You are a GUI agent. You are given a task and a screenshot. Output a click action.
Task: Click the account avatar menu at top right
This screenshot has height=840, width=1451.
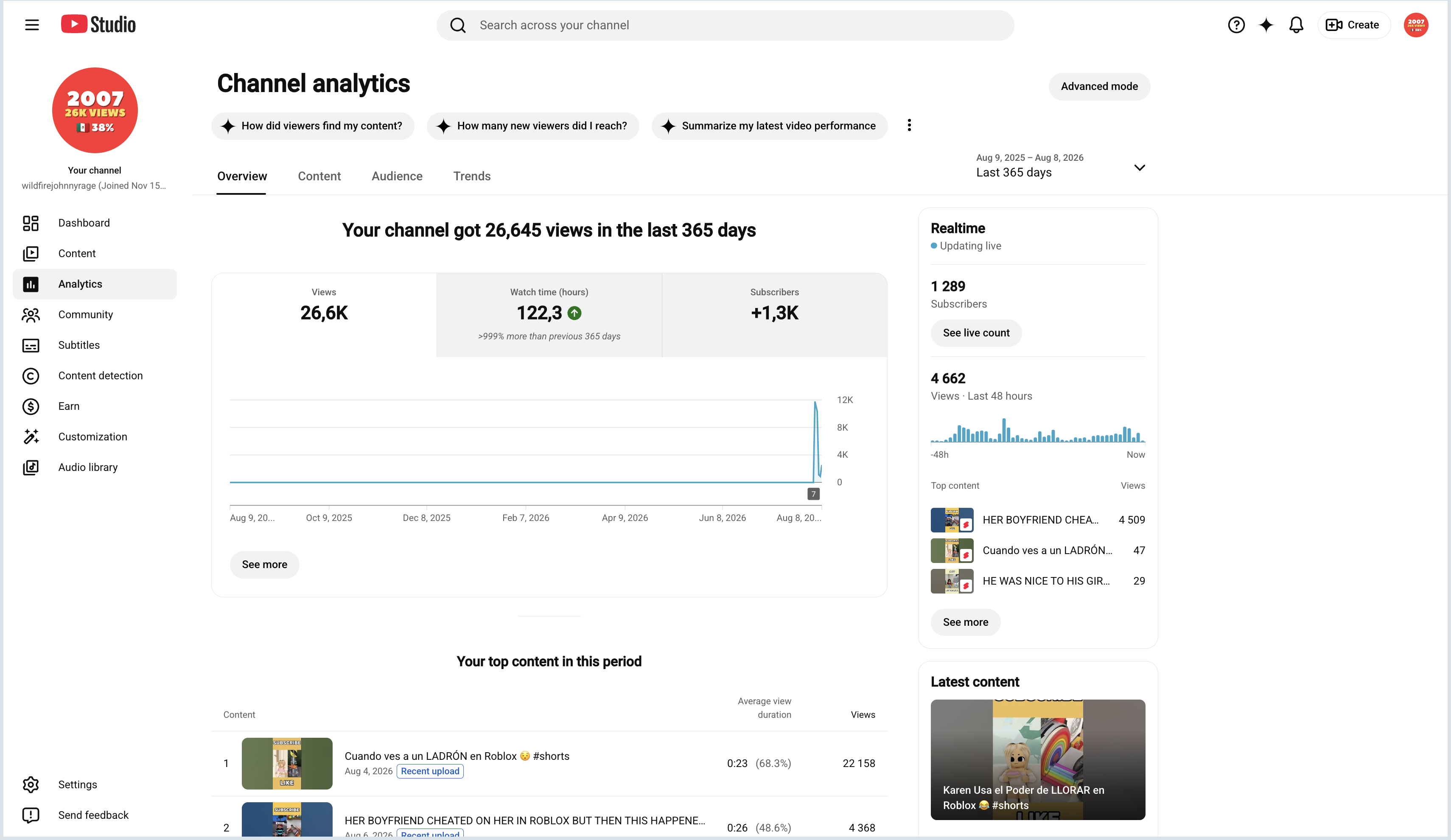[1416, 25]
